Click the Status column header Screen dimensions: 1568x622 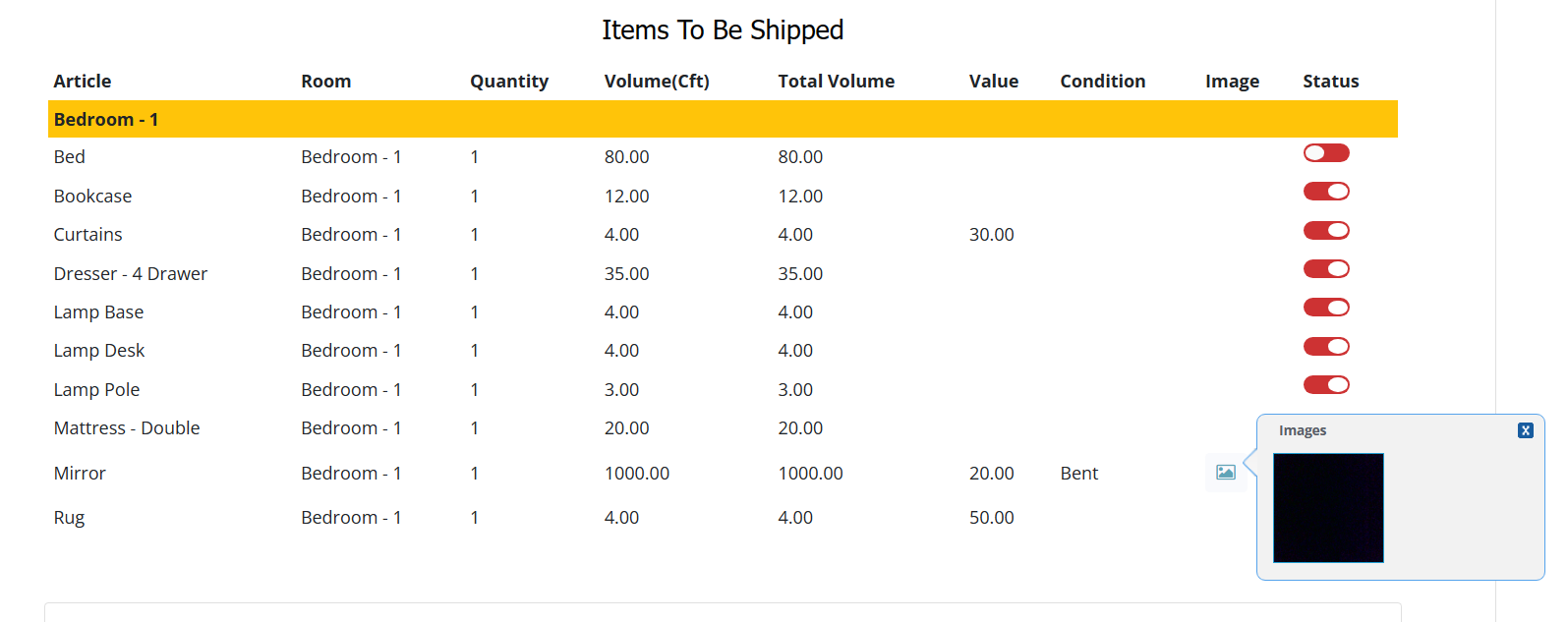(x=1331, y=82)
